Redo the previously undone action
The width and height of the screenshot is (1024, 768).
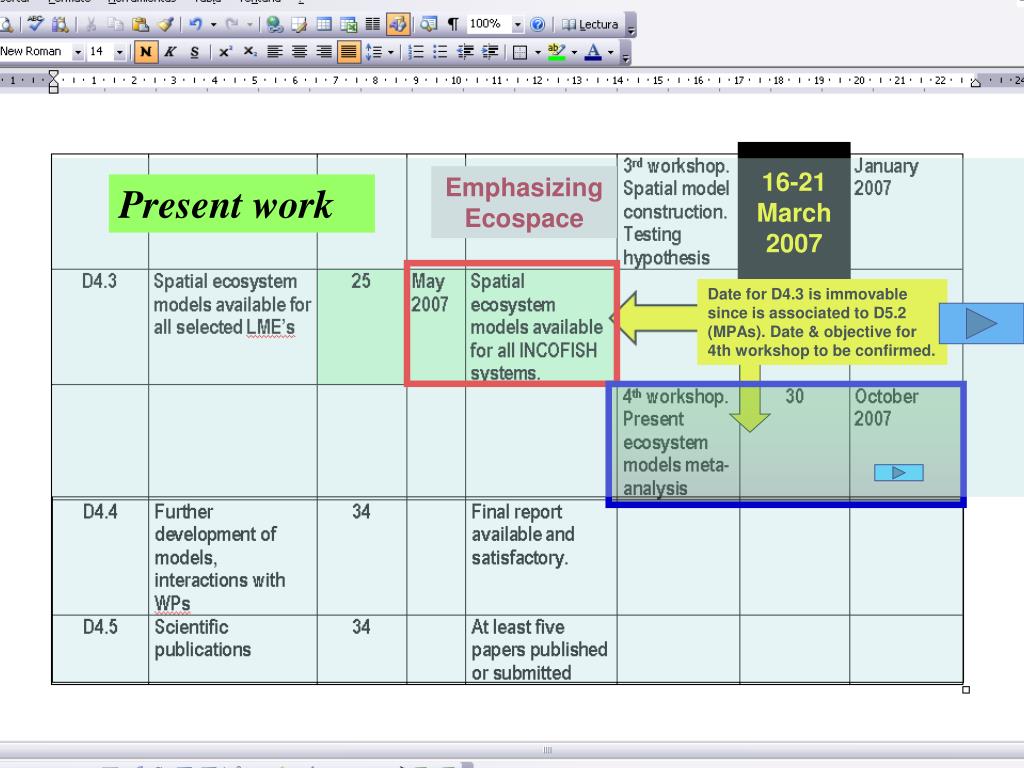[232, 25]
